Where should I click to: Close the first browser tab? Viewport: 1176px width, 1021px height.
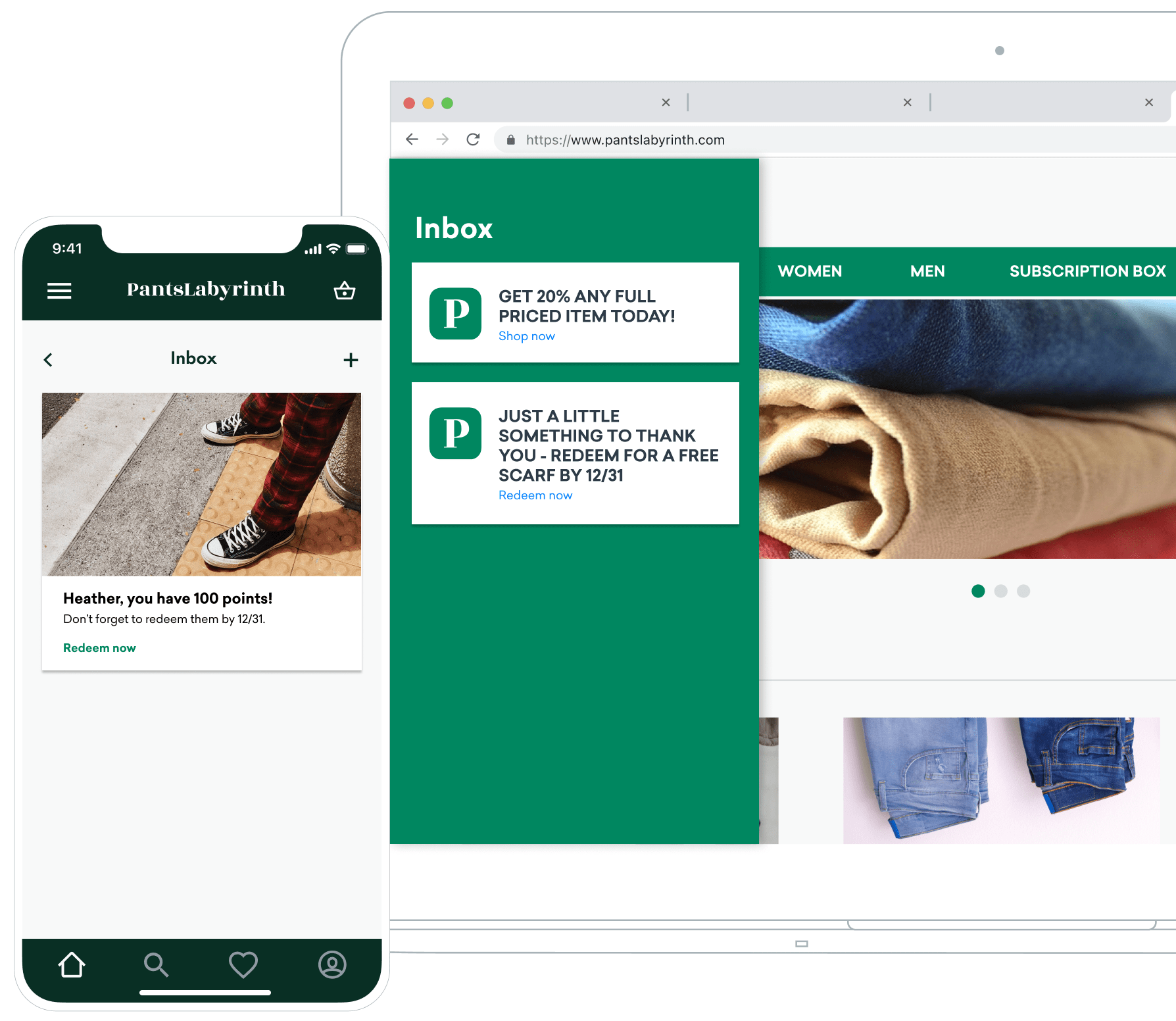pyautogui.click(x=666, y=103)
